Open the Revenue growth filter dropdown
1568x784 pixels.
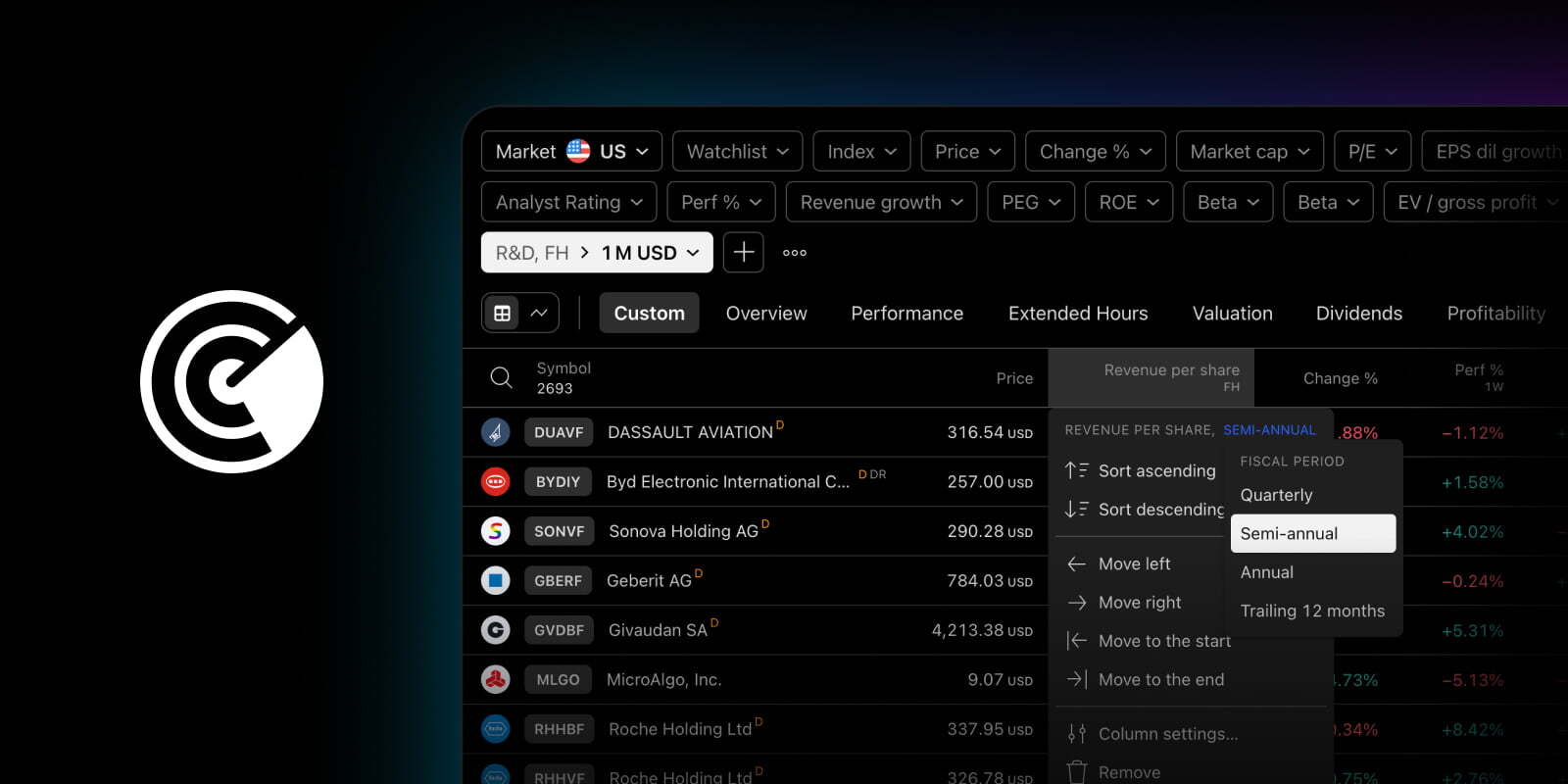[881, 202]
